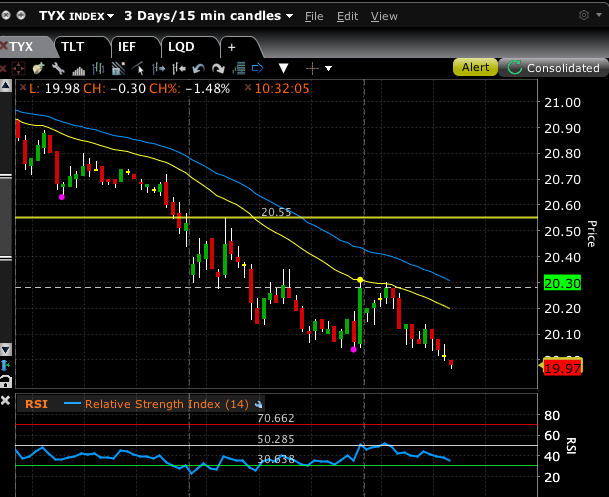Click the magenta marker dot near 20.63
Image resolution: width=609 pixels, height=497 pixels.
[x=62, y=197]
